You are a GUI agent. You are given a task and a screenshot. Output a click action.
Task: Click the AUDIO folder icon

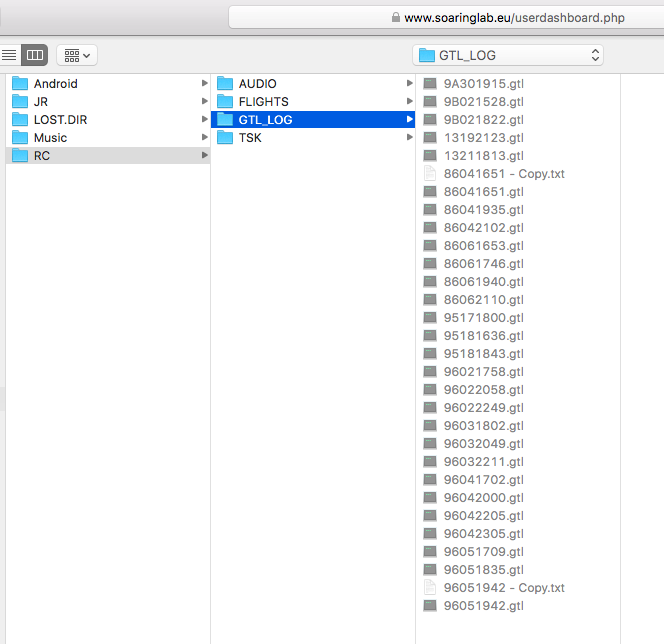225,84
